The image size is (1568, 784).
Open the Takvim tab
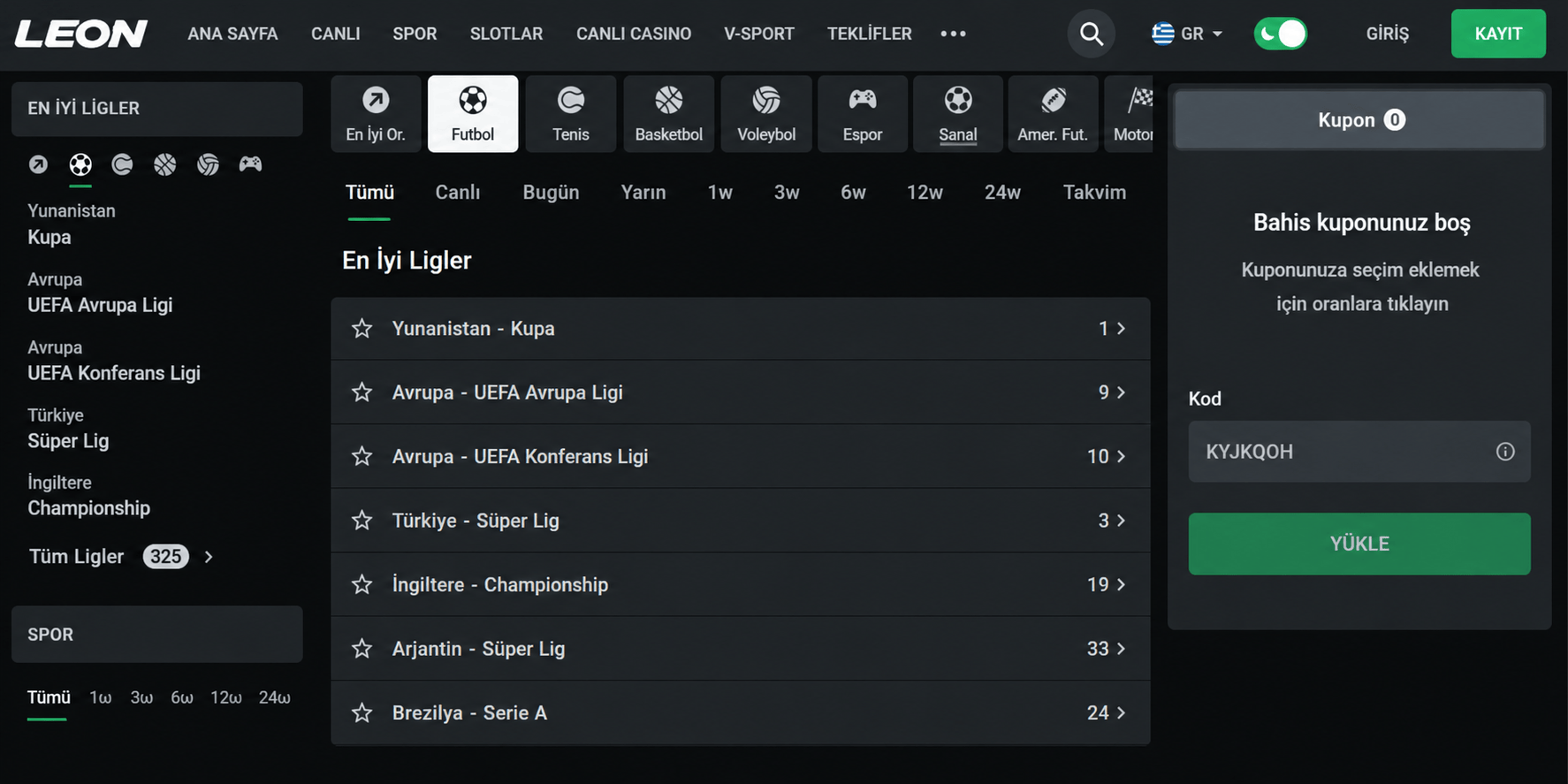coord(1094,193)
